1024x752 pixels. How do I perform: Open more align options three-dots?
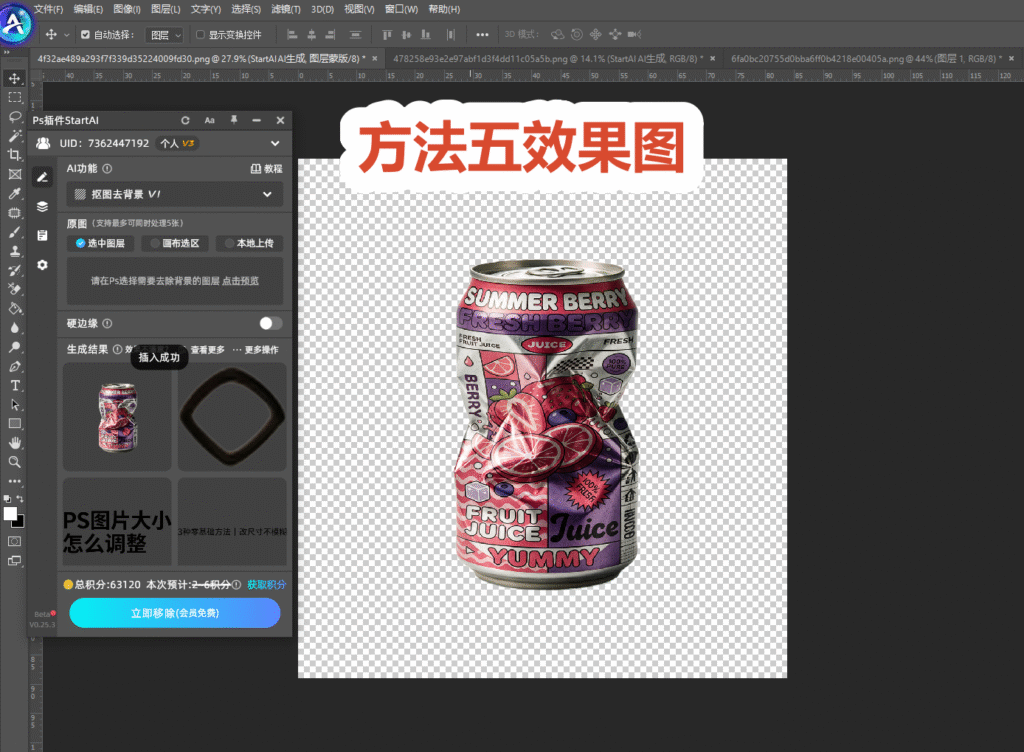[x=482, y=35]
